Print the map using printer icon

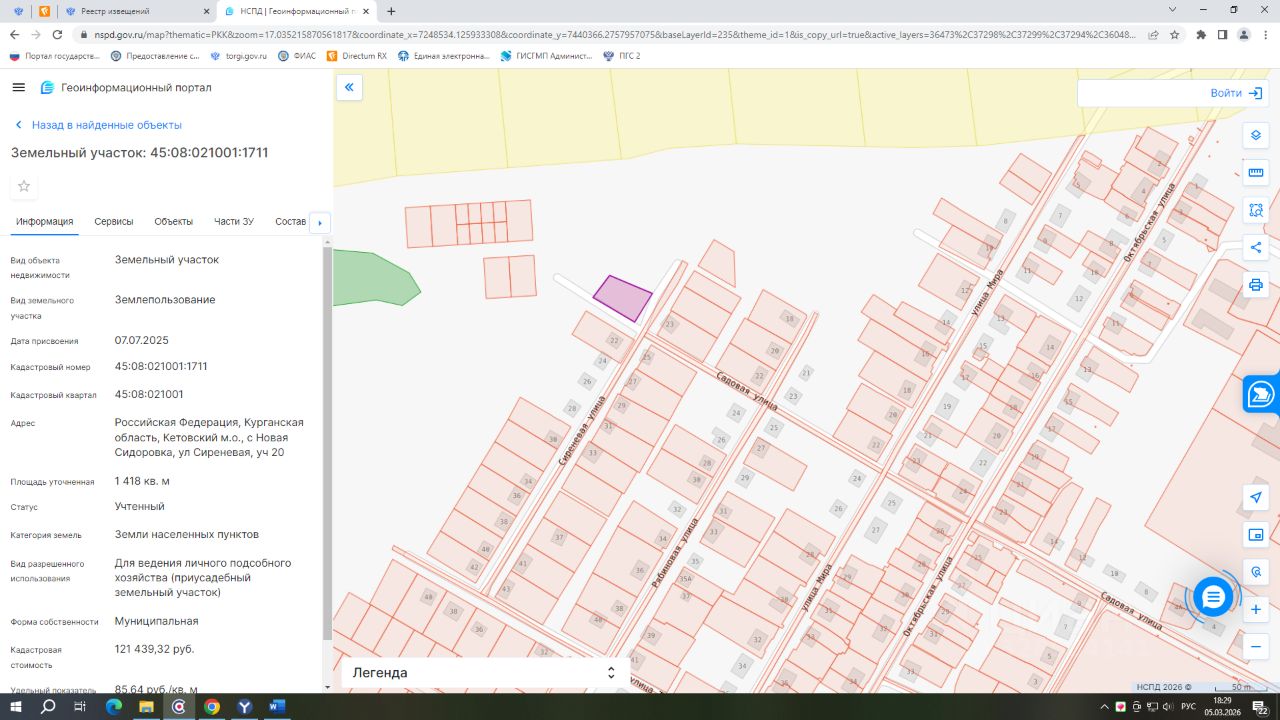1256,284
